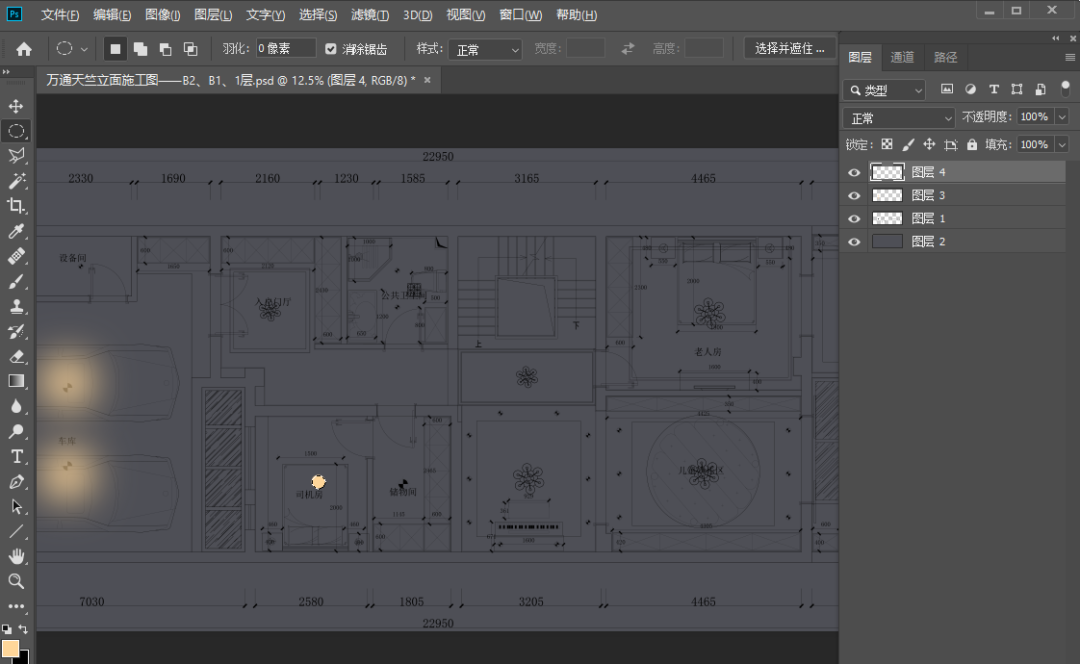Image resolution: width=1080 pixels, height=664 pixels.
Task: Select the Crop tool
Action: tap(16, 206)
